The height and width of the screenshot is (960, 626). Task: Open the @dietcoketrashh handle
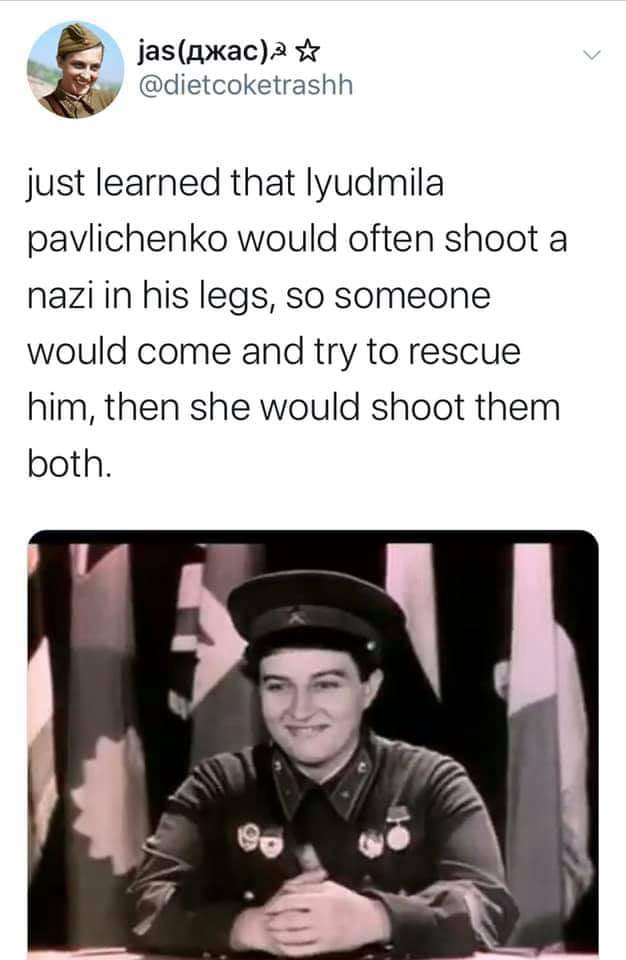tap(246, 85)
